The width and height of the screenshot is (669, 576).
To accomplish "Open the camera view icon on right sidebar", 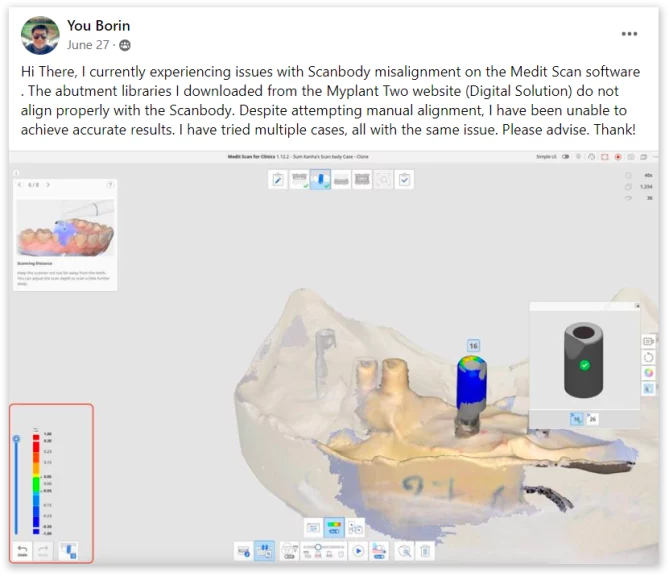I will (x=649, y=341).
